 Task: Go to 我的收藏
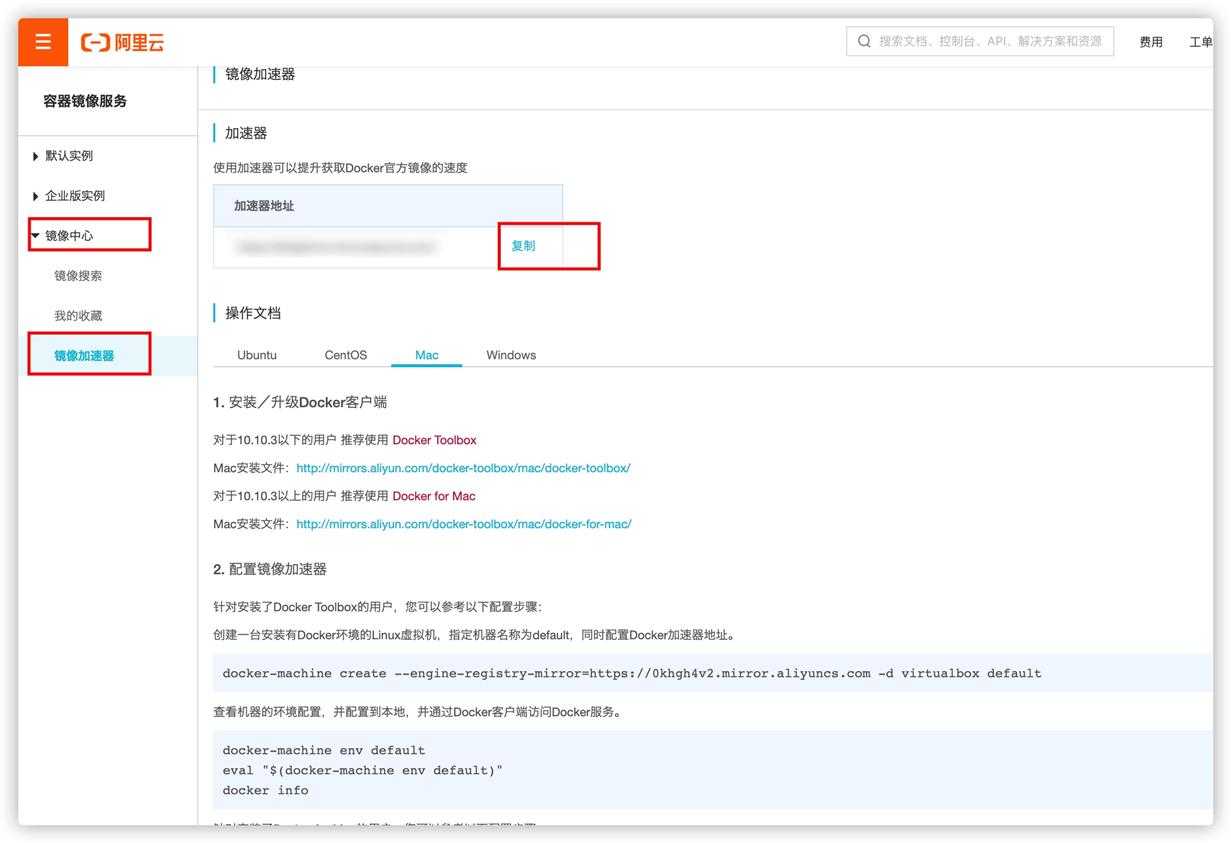78,316
